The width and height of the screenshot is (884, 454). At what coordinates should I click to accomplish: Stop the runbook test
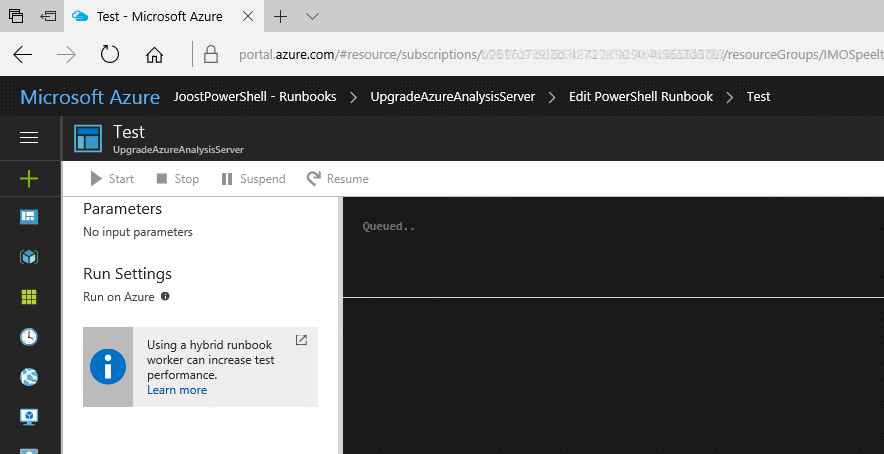click(x=178, y=179)
